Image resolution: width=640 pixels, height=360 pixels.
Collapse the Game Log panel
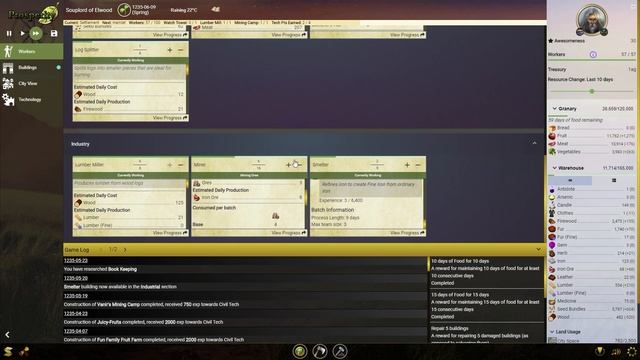tap(538, 249)
